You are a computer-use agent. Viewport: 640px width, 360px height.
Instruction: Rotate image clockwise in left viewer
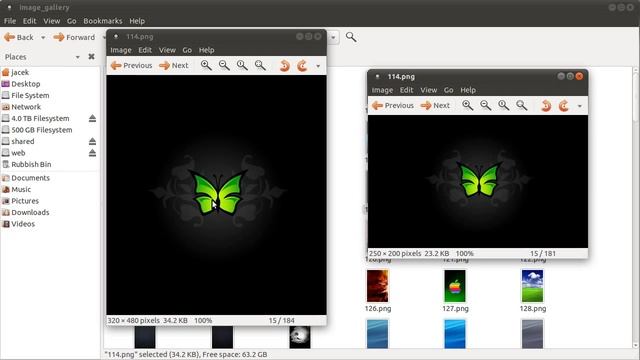(302, 65)
